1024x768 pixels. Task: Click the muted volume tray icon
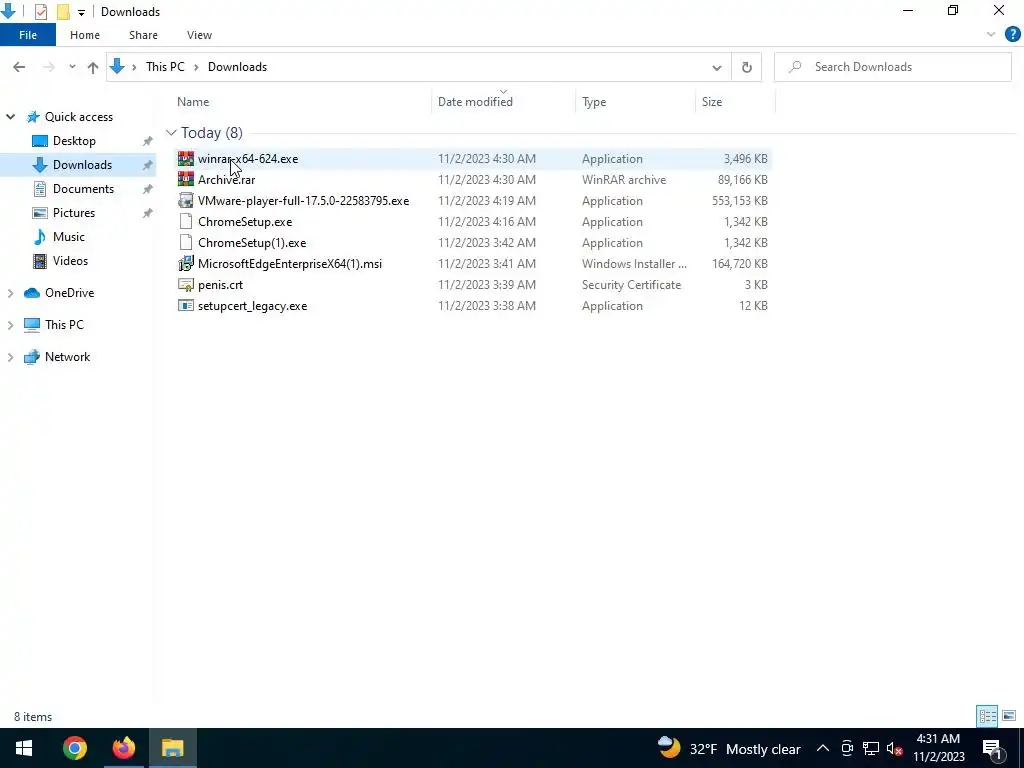[895, 748]
